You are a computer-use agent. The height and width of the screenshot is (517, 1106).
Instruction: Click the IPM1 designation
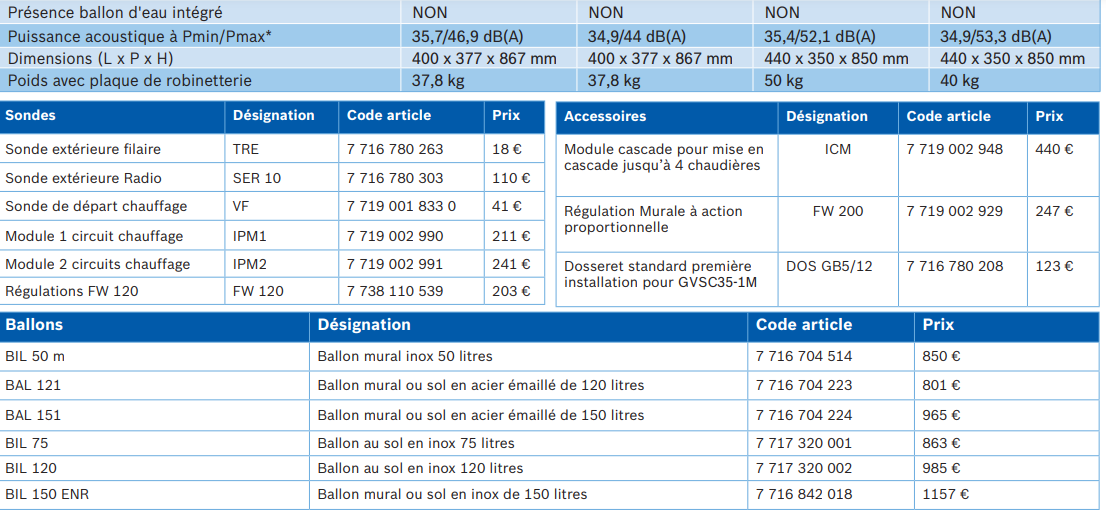[250, 236]
